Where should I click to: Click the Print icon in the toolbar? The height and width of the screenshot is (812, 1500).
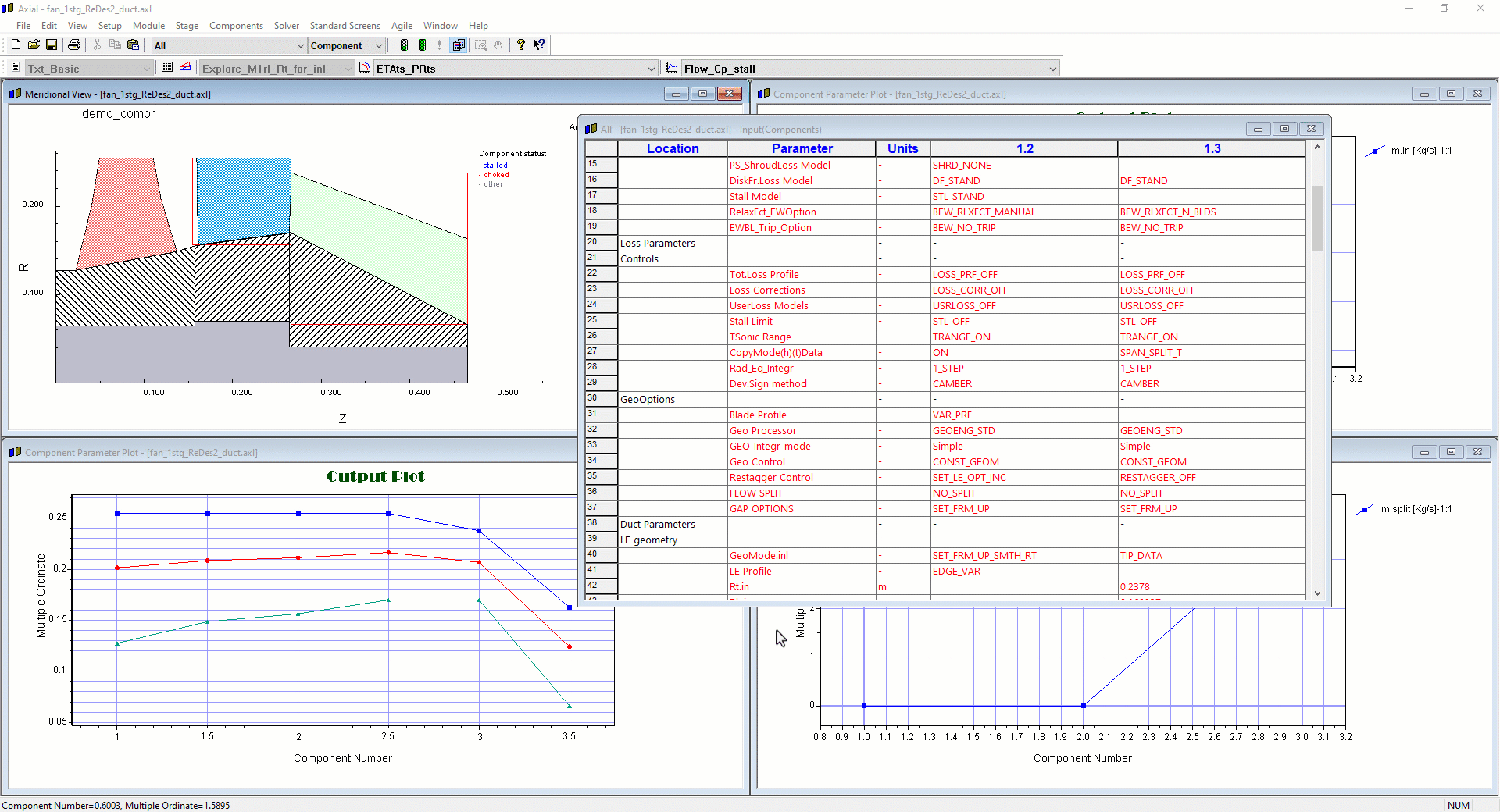pyautogui.click(x=74, y=45)
